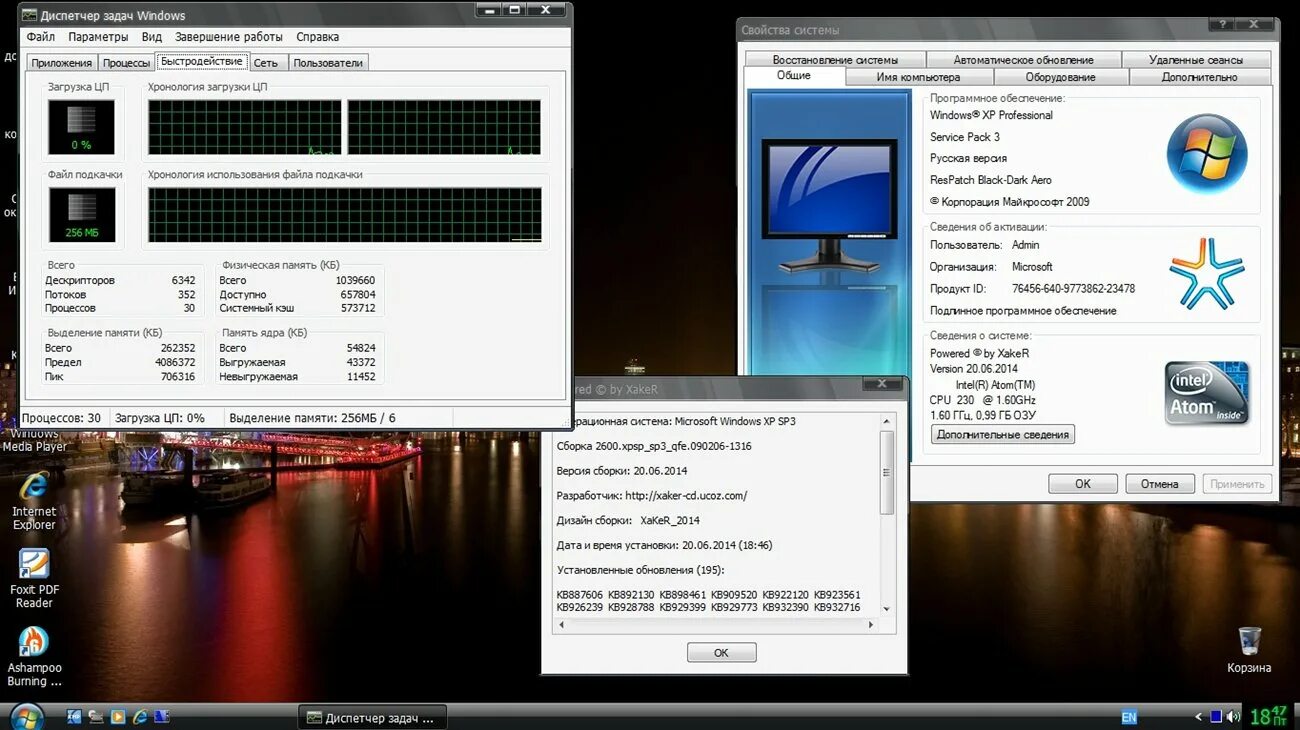
Task: Click Сборка 2600.xpsp_sp3_qfe text line
Action: click(654, 446)
